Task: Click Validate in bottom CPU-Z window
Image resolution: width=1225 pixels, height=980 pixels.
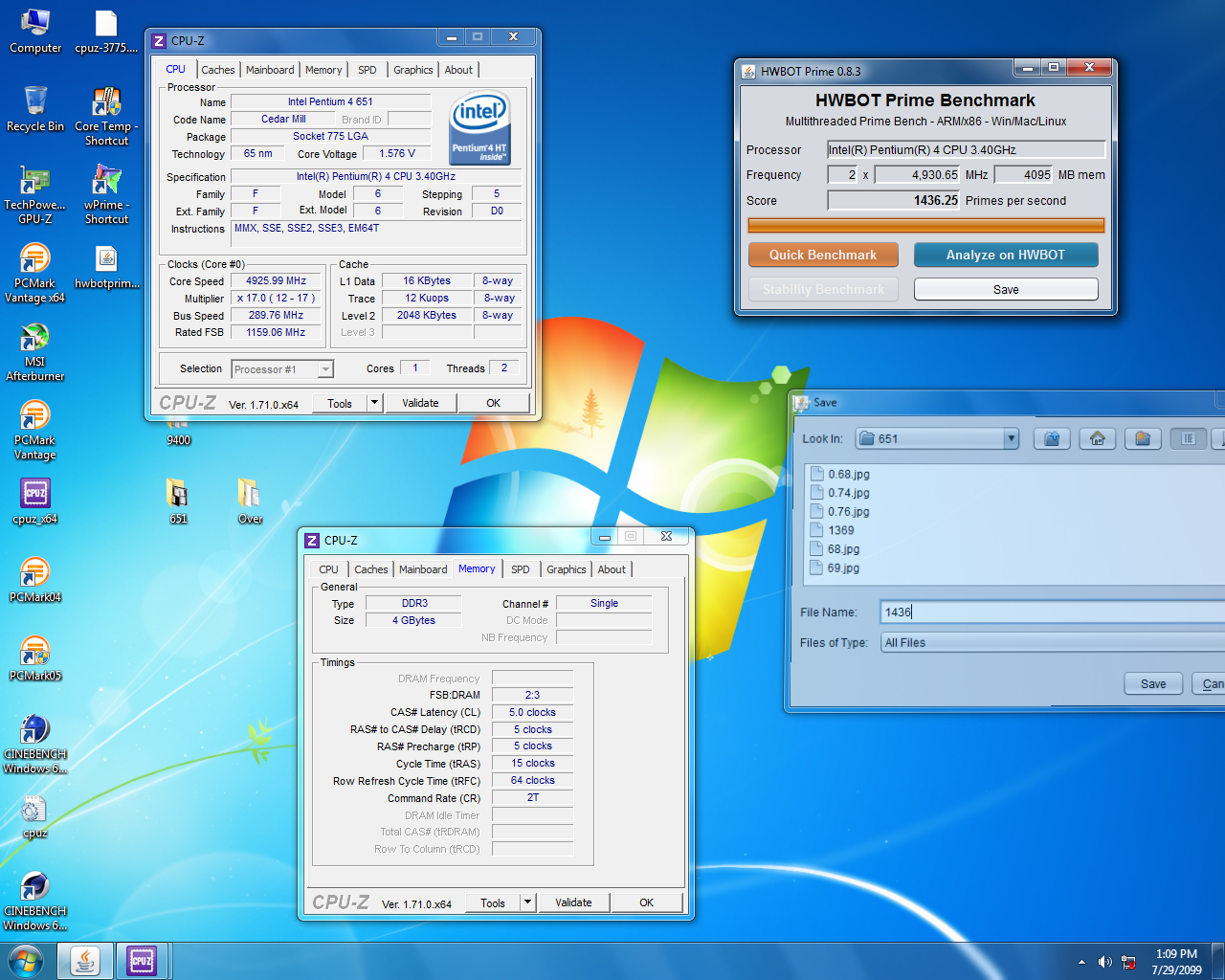Action: (x=573, y=902)
